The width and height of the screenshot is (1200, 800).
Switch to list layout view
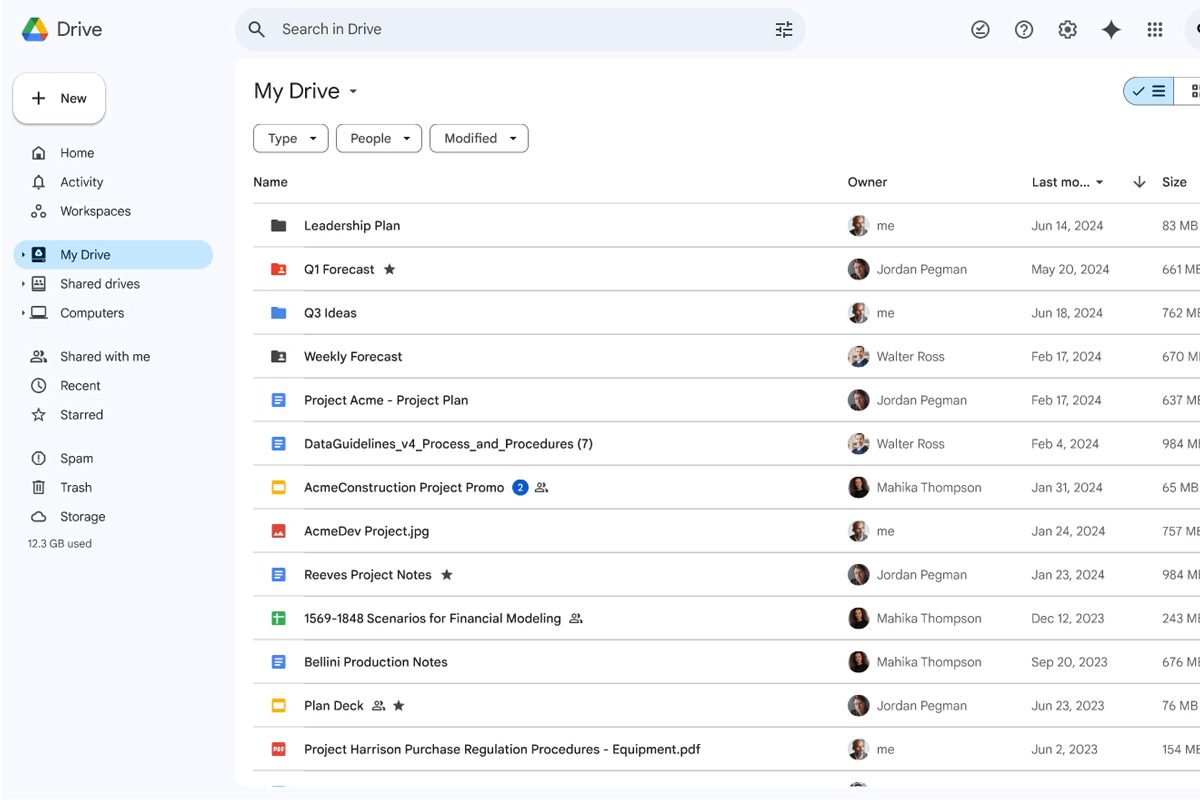tap(1149, 91)
